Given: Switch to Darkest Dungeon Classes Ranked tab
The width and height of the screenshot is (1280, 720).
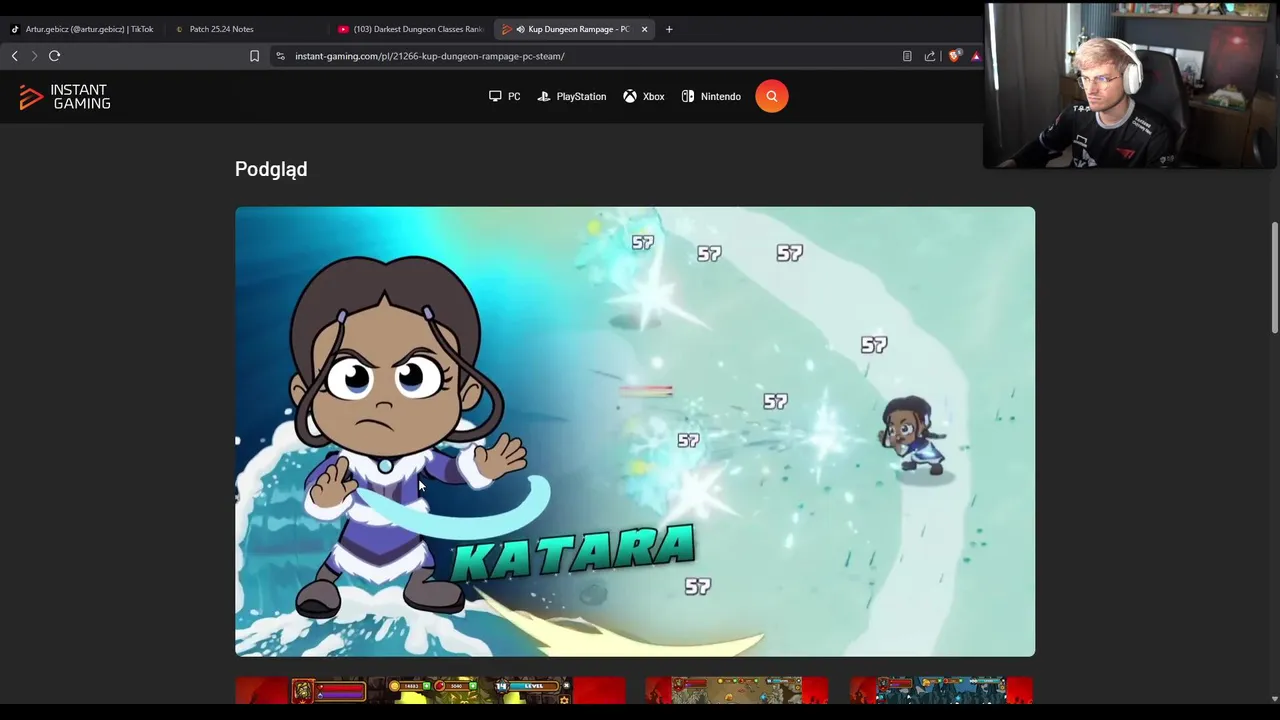Looking at the screenshot, I should coord(410,29).
